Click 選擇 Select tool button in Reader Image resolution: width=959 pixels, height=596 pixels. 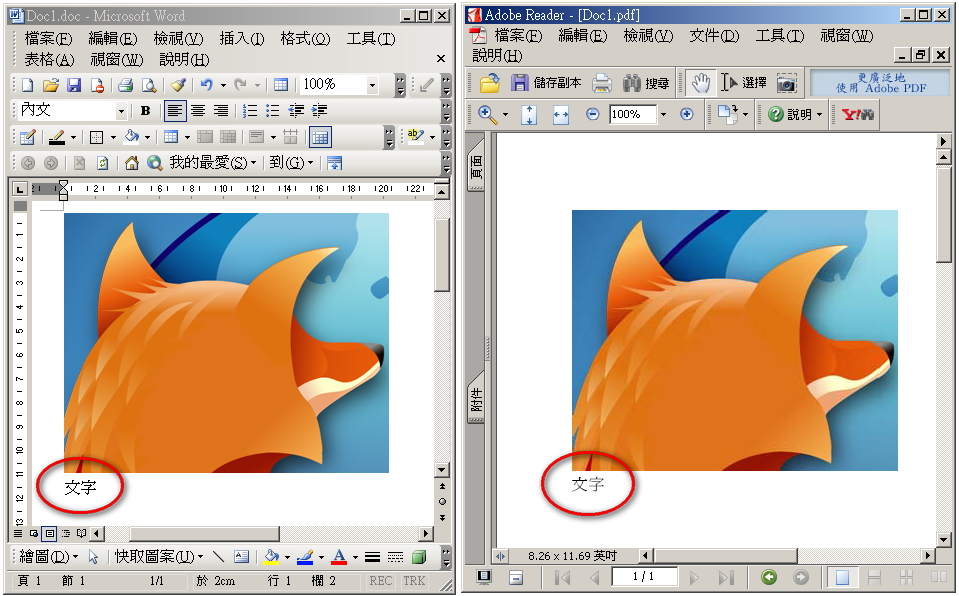(743, 83)
